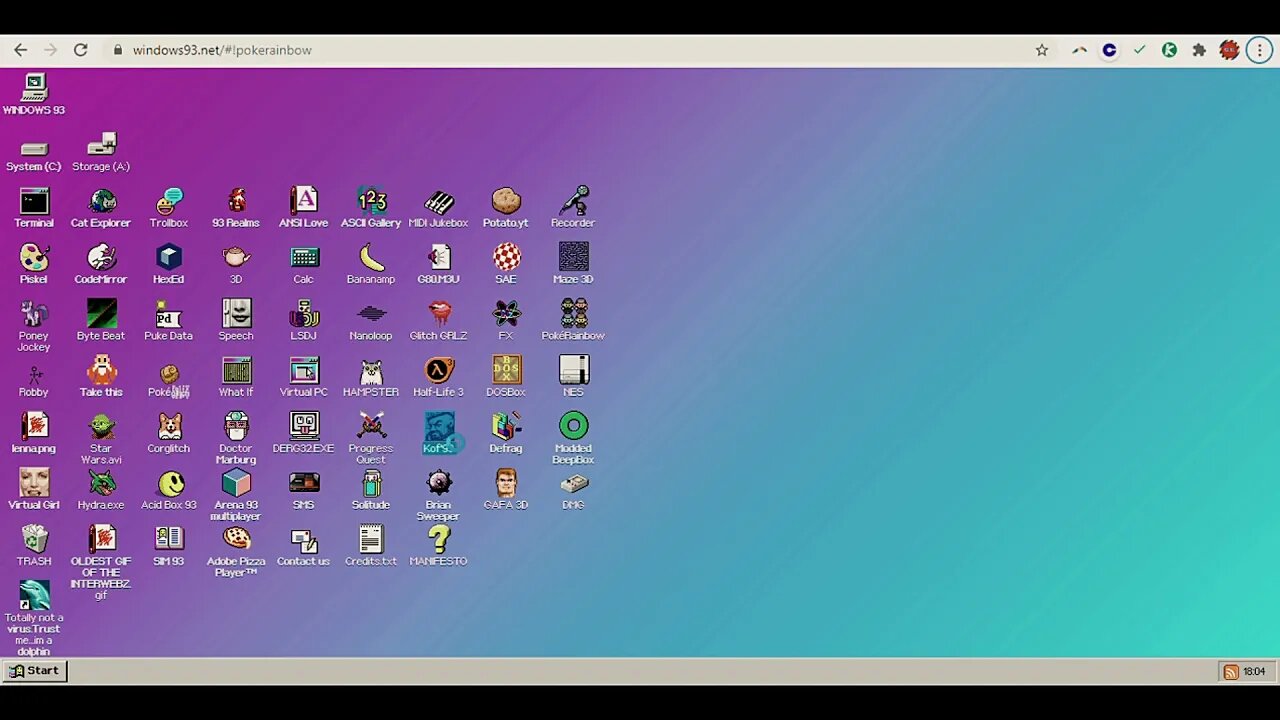Open the MANIFESTO question mark icon
This screenshot has width=1280, height=720.
[x=438, y=546]
